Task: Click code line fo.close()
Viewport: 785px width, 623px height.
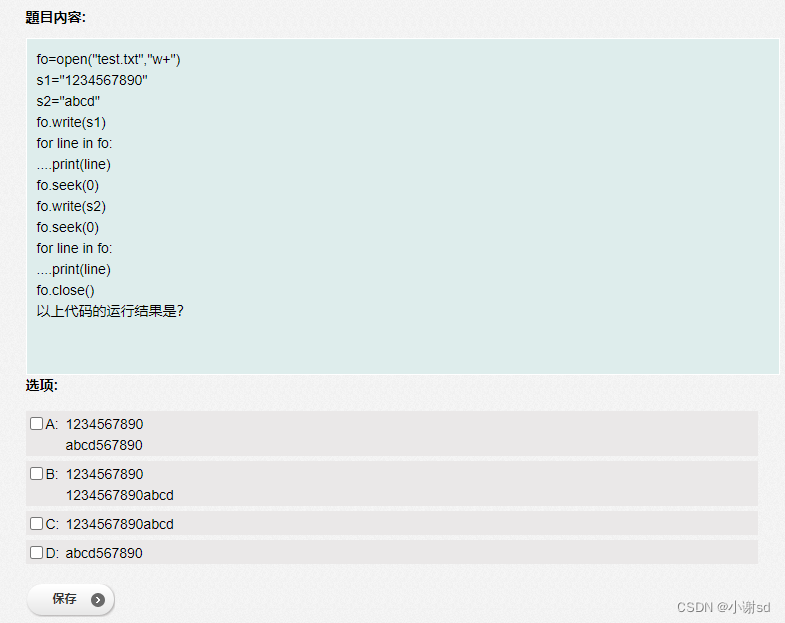Action: [x=66, y=290]
